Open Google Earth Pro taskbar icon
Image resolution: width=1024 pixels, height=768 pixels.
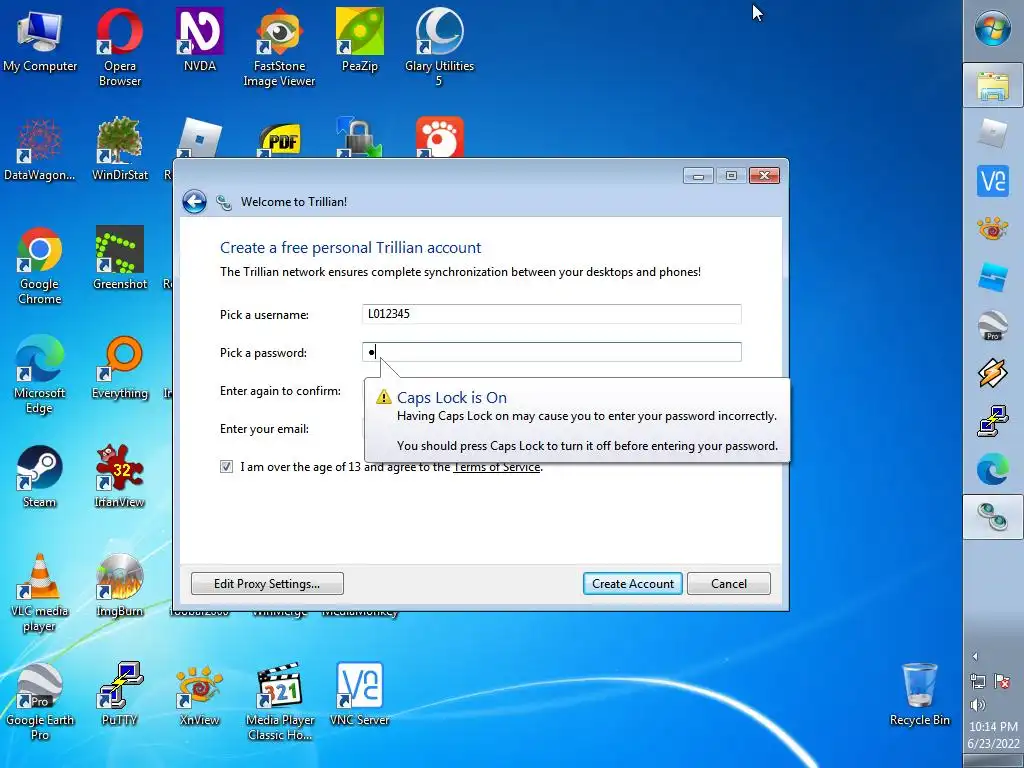point(993,325)
